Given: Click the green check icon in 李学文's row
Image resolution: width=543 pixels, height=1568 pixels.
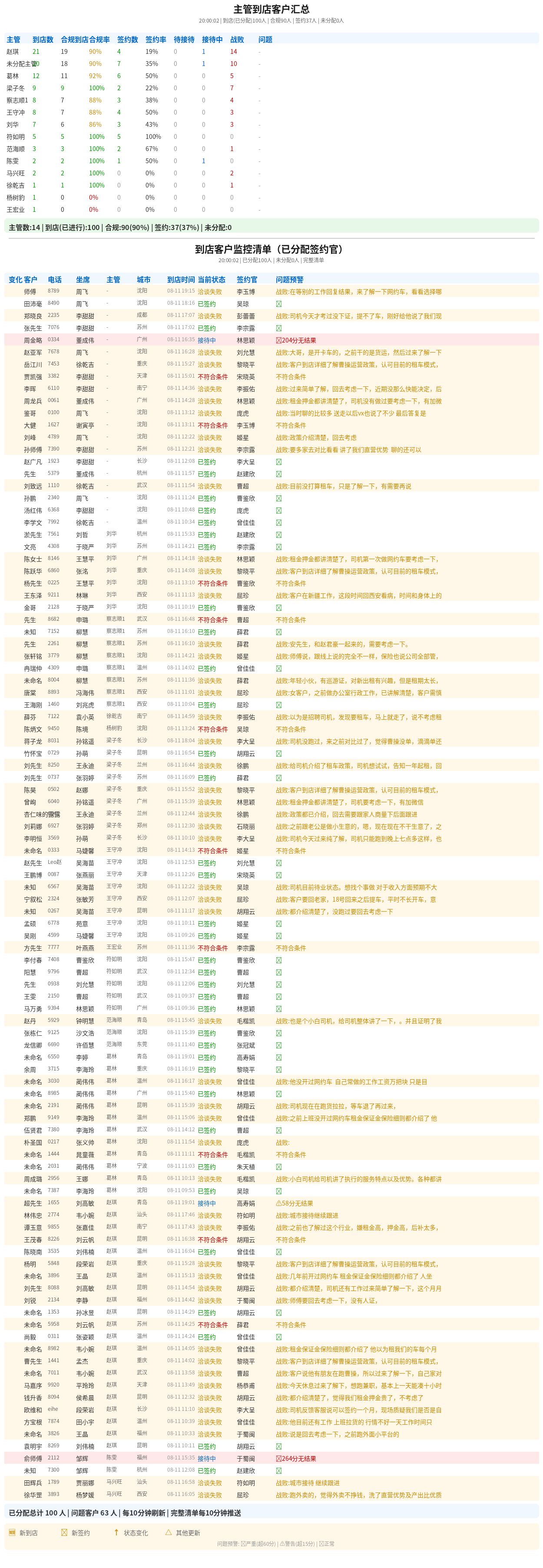Looking at the screenshot, I should click(x=279, y=523).
